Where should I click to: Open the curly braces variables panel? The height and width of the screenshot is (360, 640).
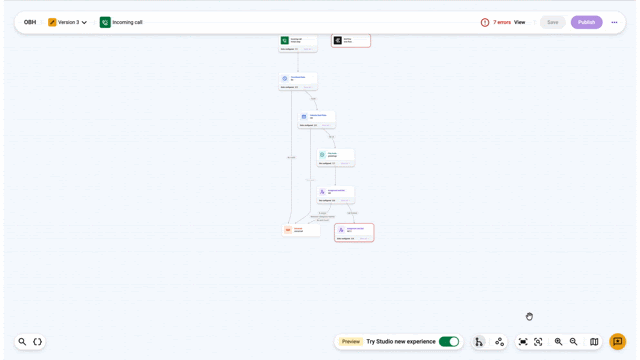(38, 342)
